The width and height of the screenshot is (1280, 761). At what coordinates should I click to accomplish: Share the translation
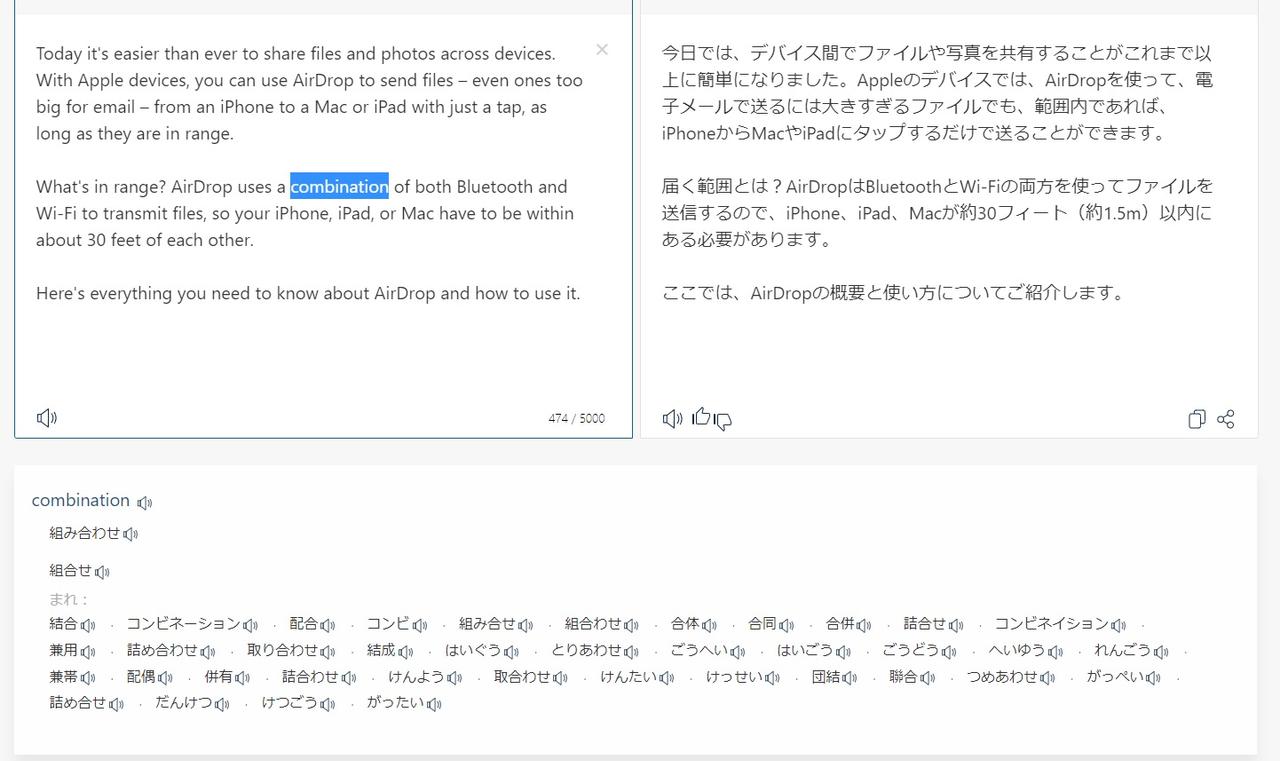(1226, 419)
